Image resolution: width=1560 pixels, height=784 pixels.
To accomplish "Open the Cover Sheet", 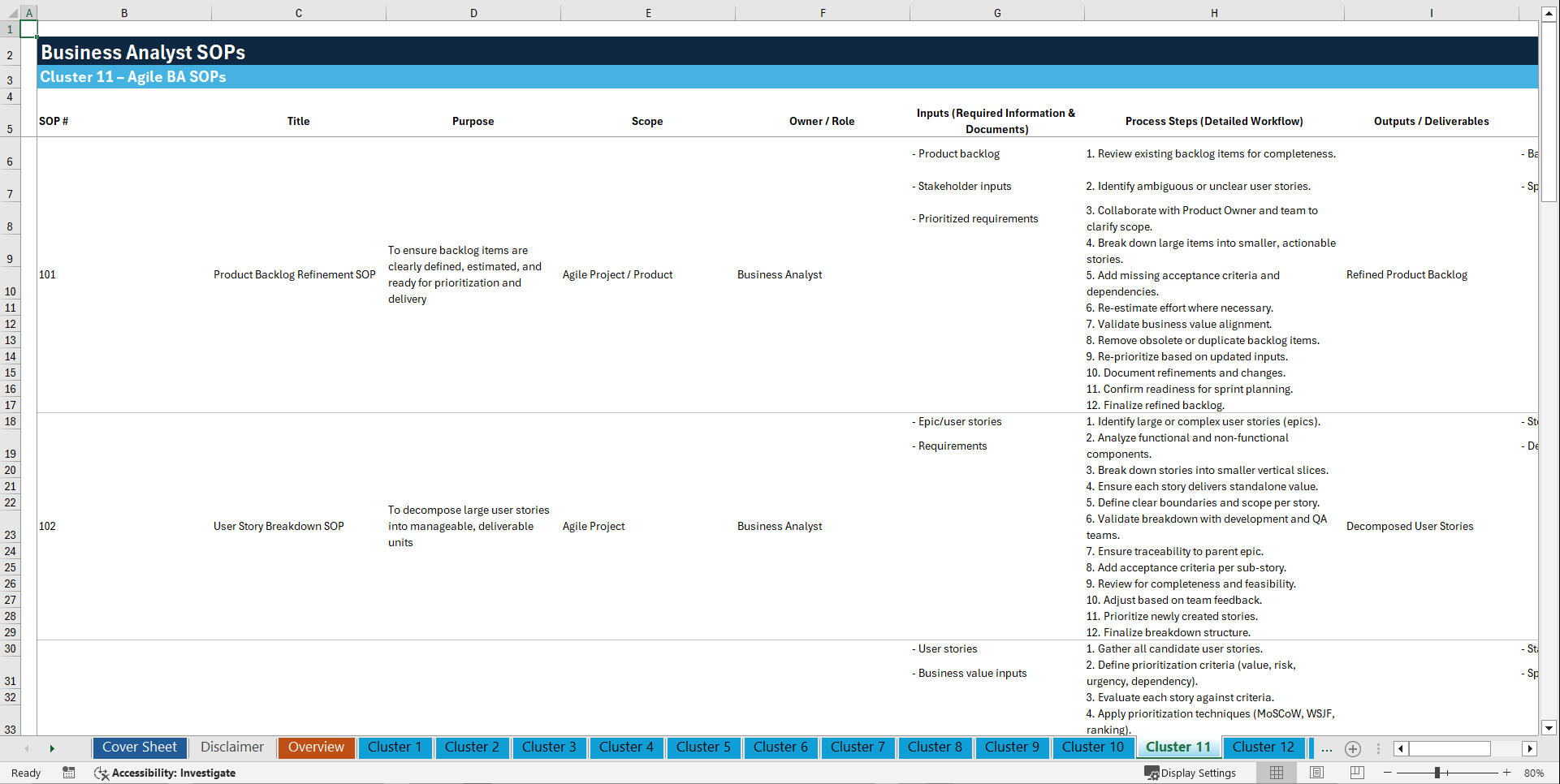I will 139,747.
